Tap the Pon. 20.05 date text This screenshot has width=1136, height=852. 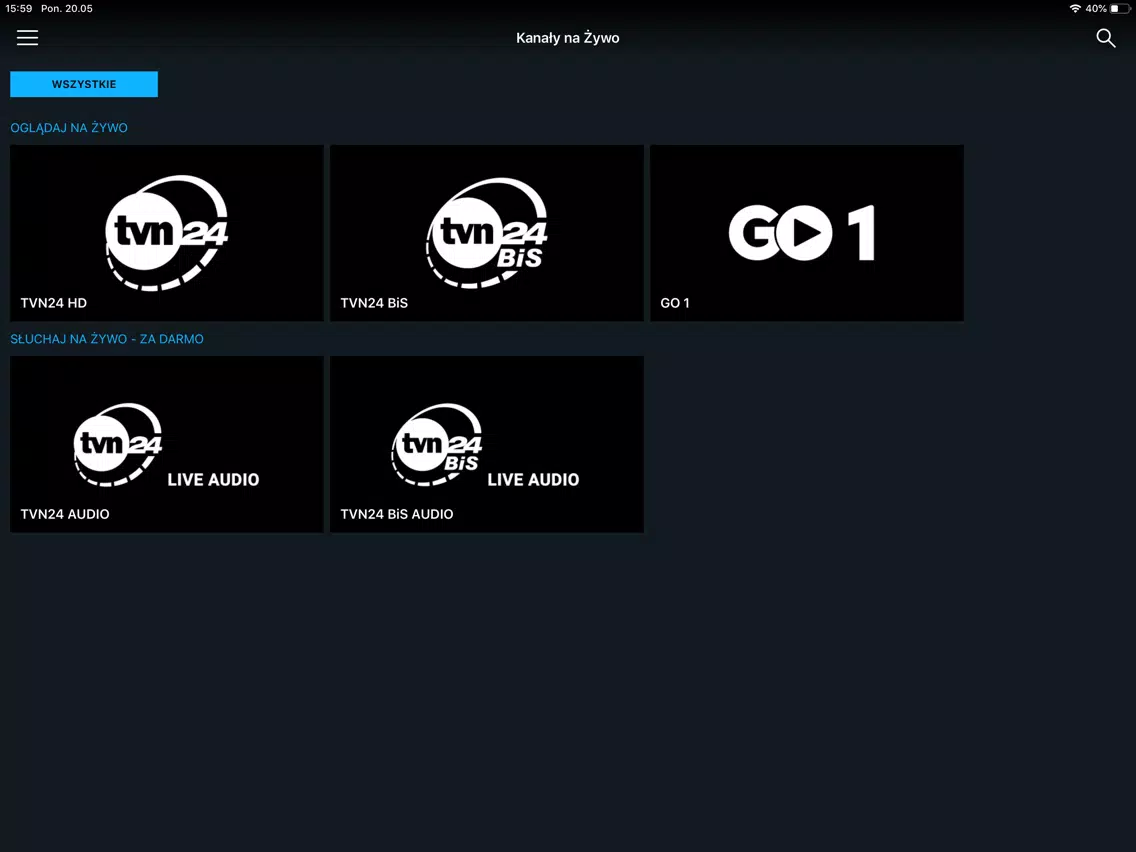[x=67, y=9]
